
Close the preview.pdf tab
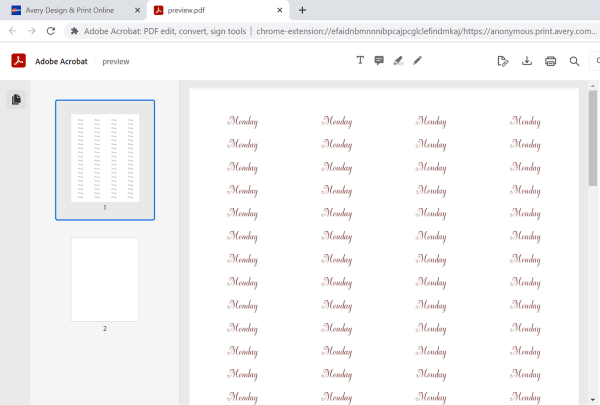coord(280,10)
